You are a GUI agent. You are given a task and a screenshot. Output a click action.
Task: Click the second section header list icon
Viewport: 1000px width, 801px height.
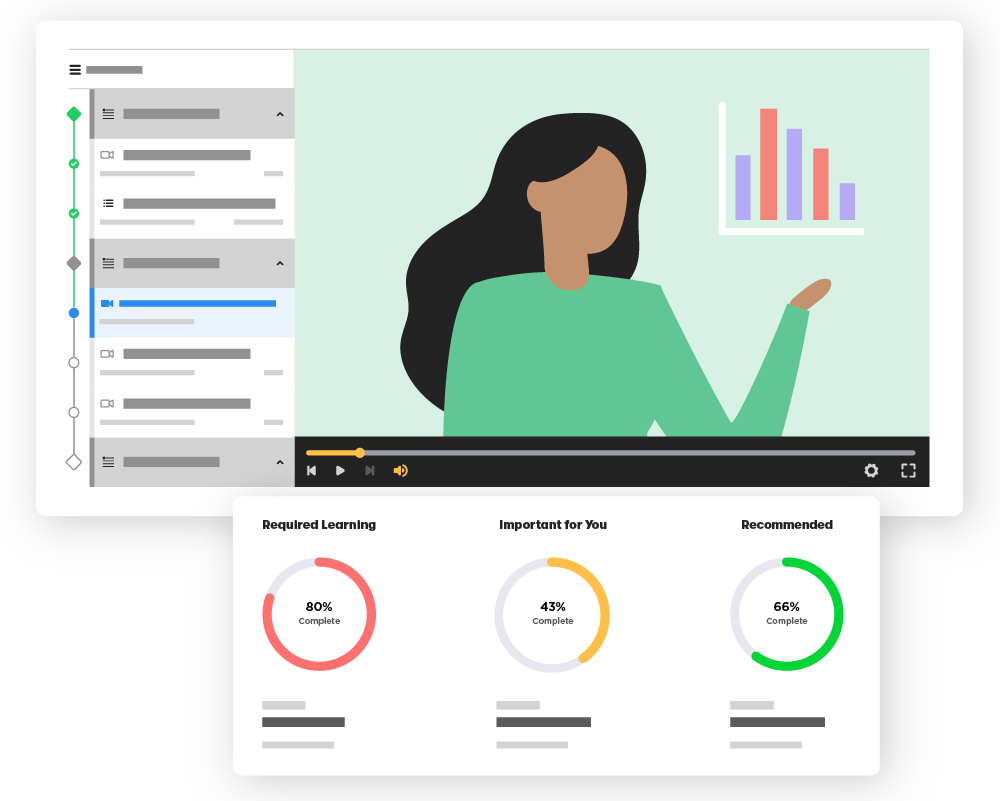pyautogui.click(x=108, y=263)
